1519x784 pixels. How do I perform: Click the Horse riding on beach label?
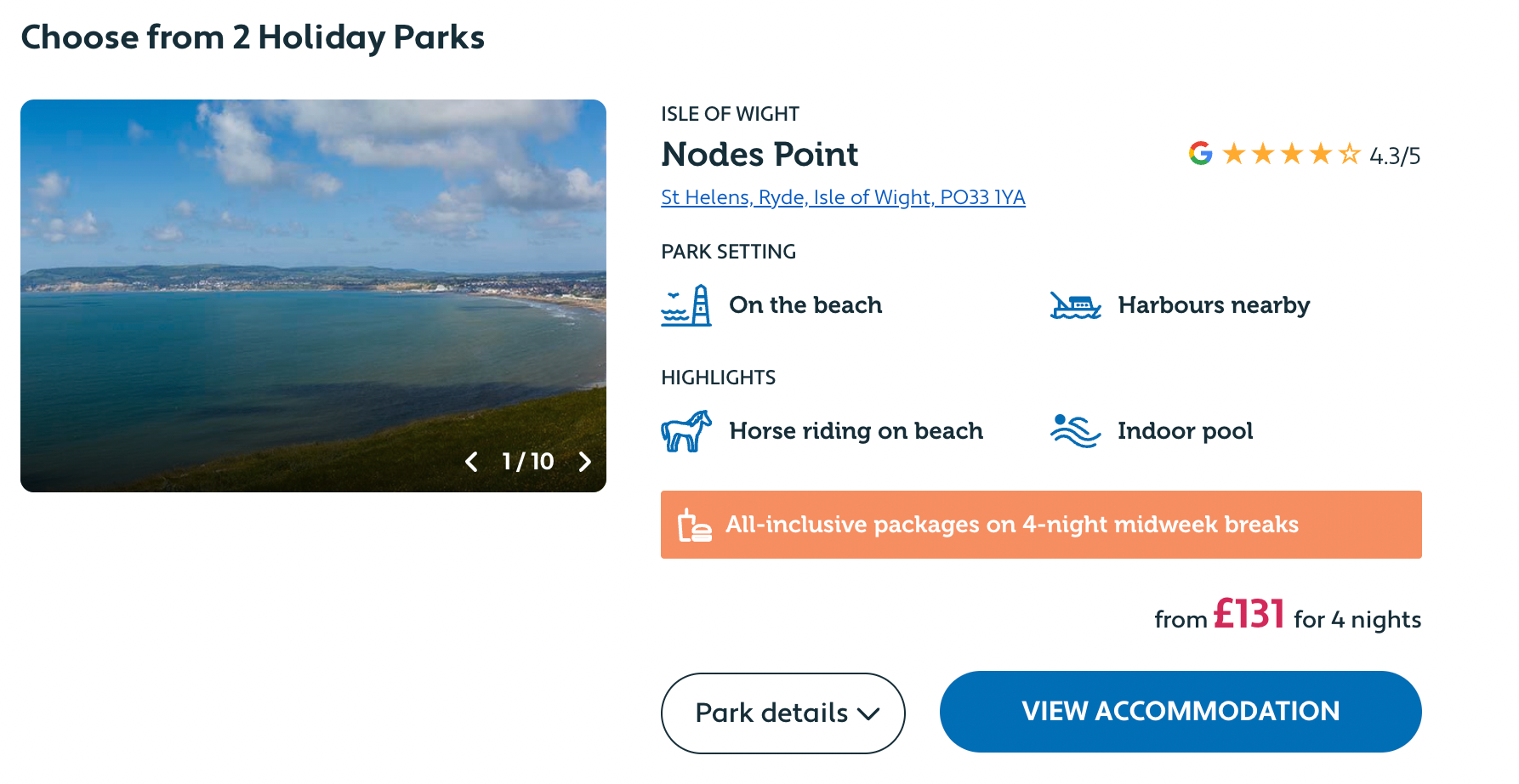[x=856, y=431]
